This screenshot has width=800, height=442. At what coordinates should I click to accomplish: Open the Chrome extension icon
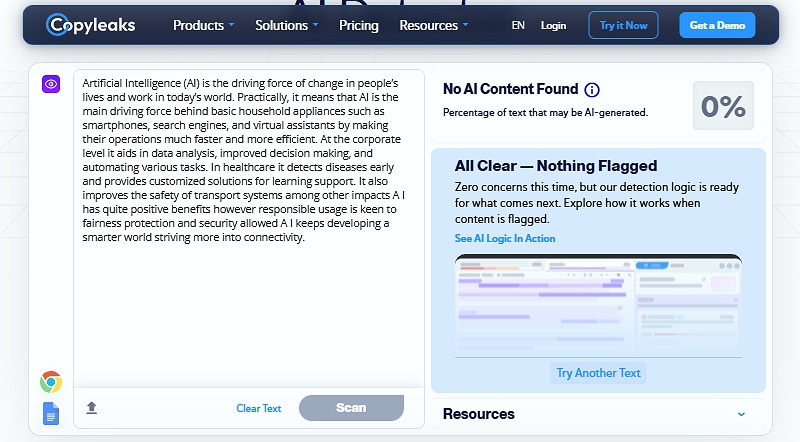click(x=51, y=381)
